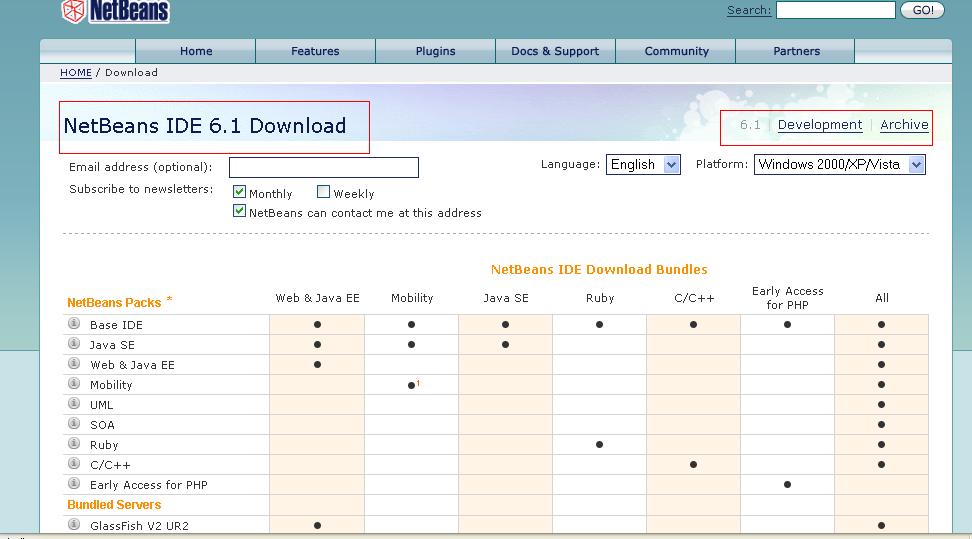Click the NetBeans IDE 6.1 Download title
The image size is (972, 539).
205,126
